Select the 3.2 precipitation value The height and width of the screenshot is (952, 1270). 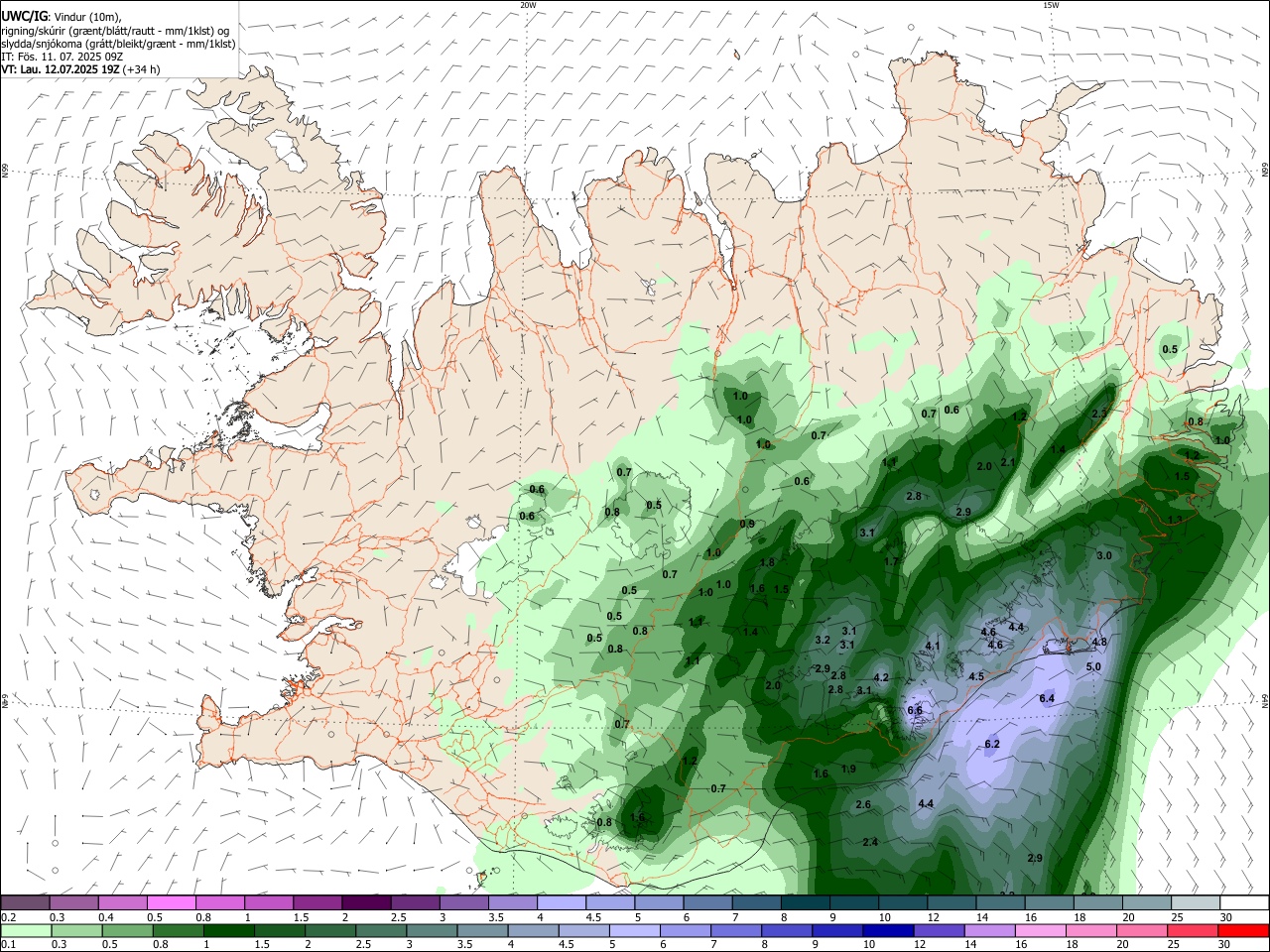[823, 641]
